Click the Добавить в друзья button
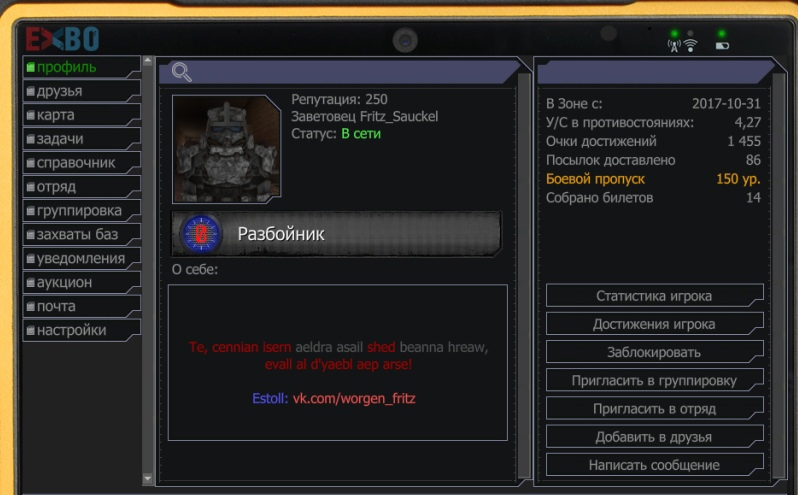 point(654,436)
